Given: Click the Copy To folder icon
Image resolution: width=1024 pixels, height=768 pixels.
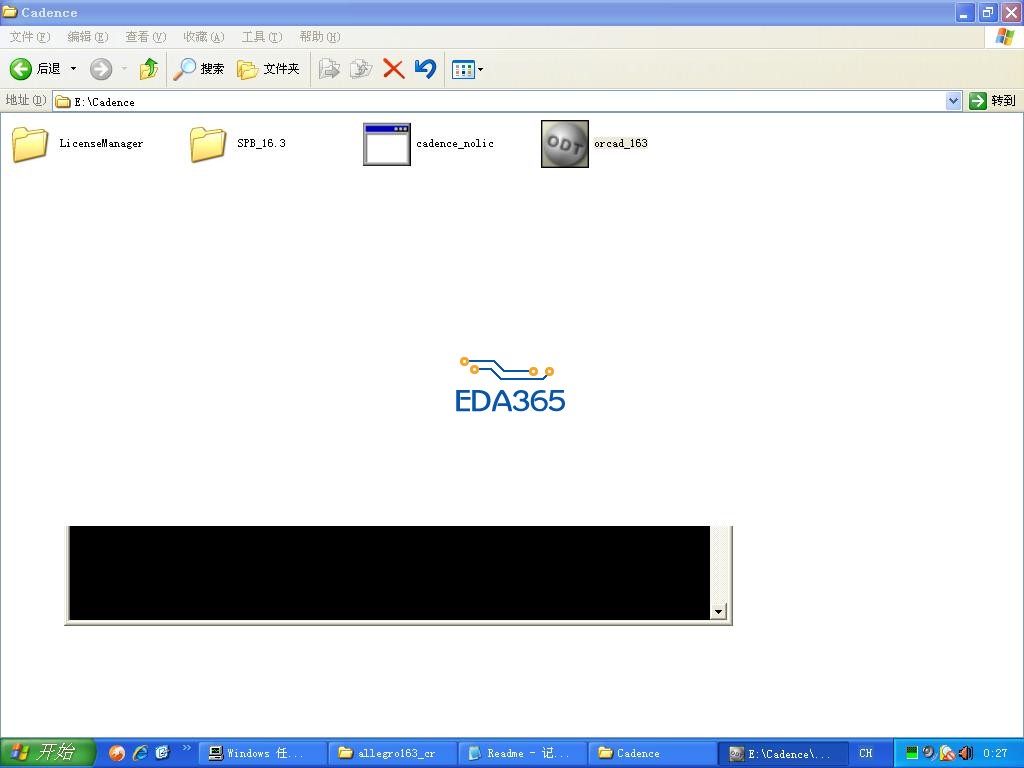Looking at the screenshot, I should [x=360, y=69].
